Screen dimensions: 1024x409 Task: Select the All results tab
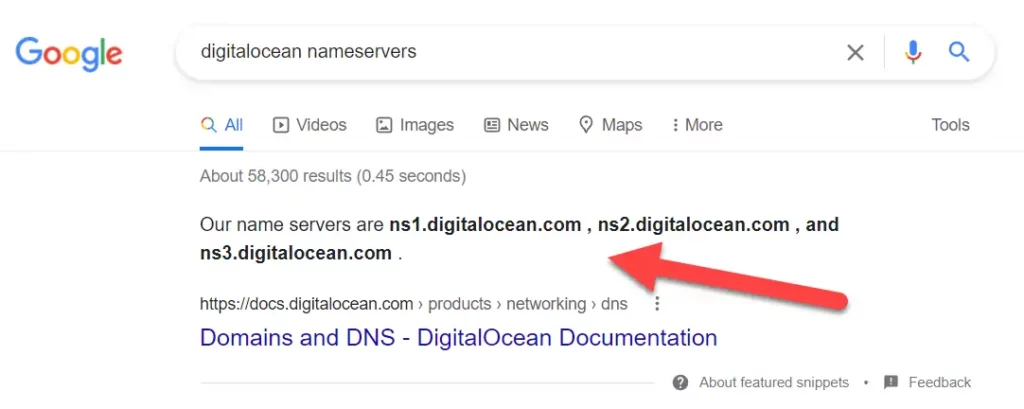coord(222,125)
